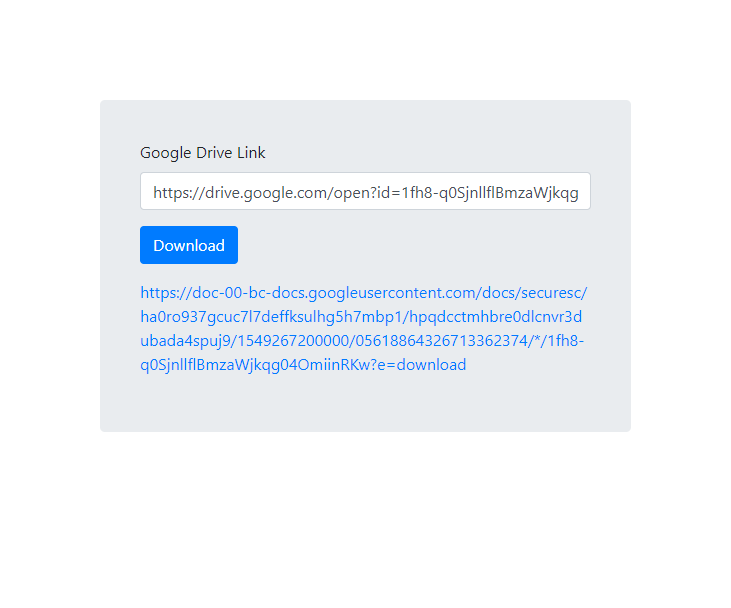Viewport: 731px width, 608px height.
Task: Click the word "Link" in the label
Action: 251,153
